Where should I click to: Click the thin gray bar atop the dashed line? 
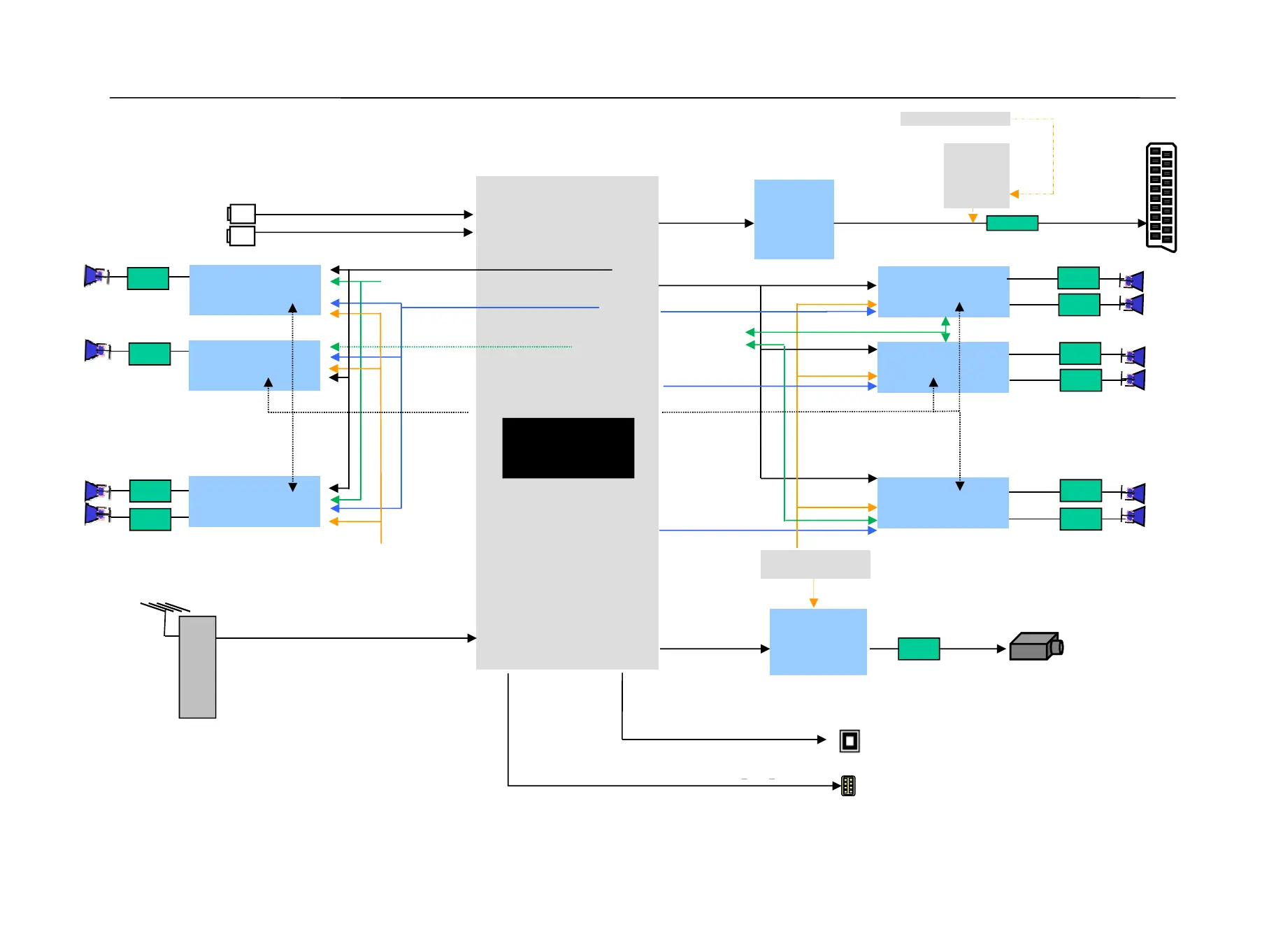point(955,119)
